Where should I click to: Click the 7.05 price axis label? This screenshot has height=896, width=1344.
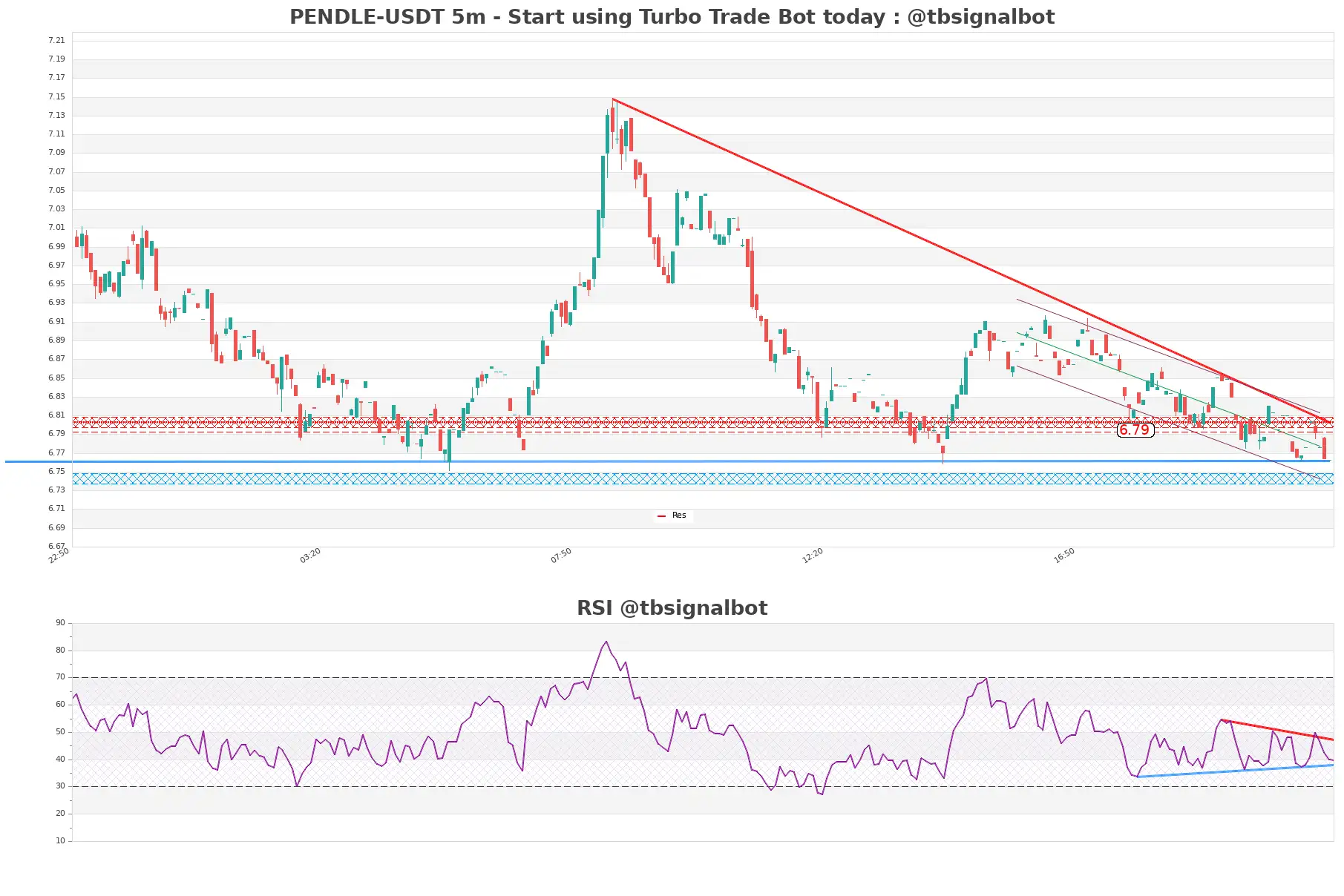tap(56, 191)
